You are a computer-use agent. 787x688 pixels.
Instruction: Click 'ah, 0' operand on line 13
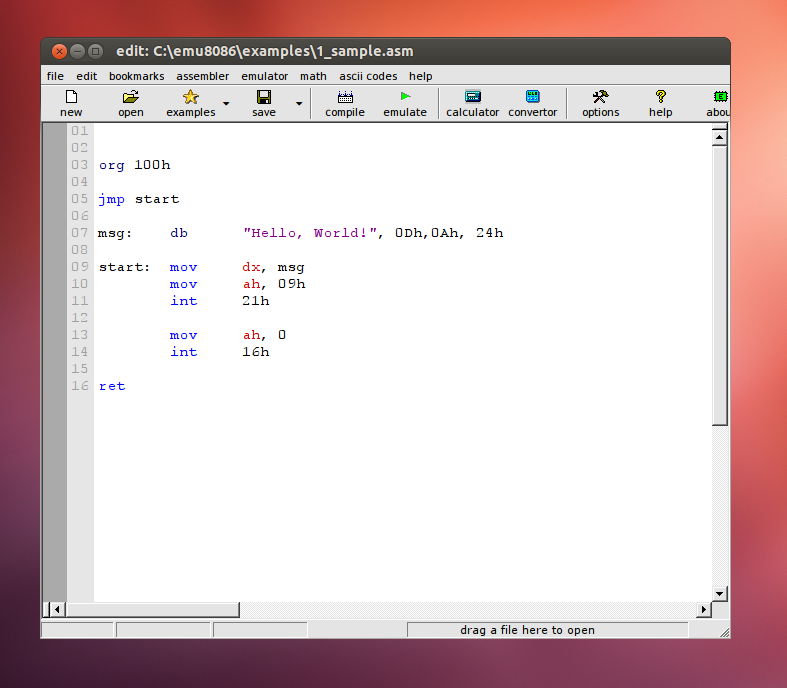coord(265,335)
